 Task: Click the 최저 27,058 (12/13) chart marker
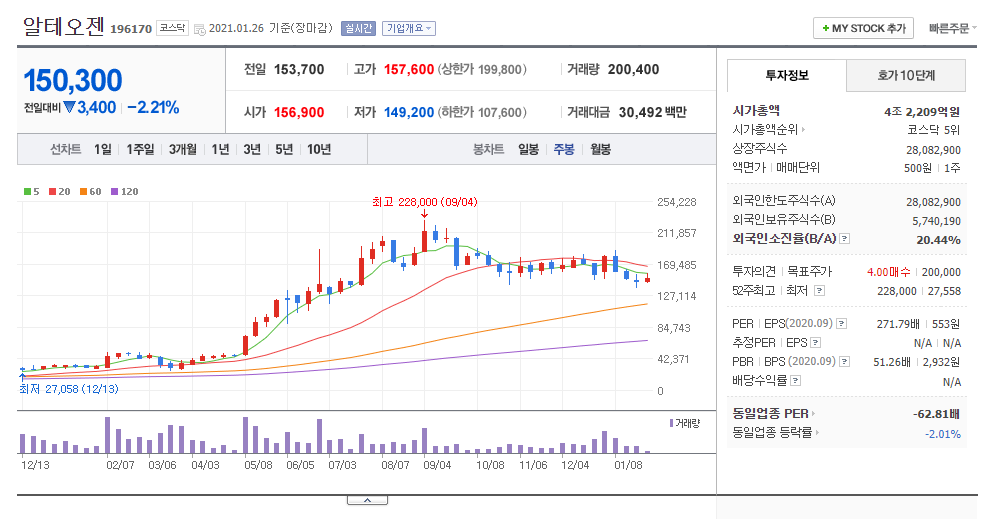69,389
